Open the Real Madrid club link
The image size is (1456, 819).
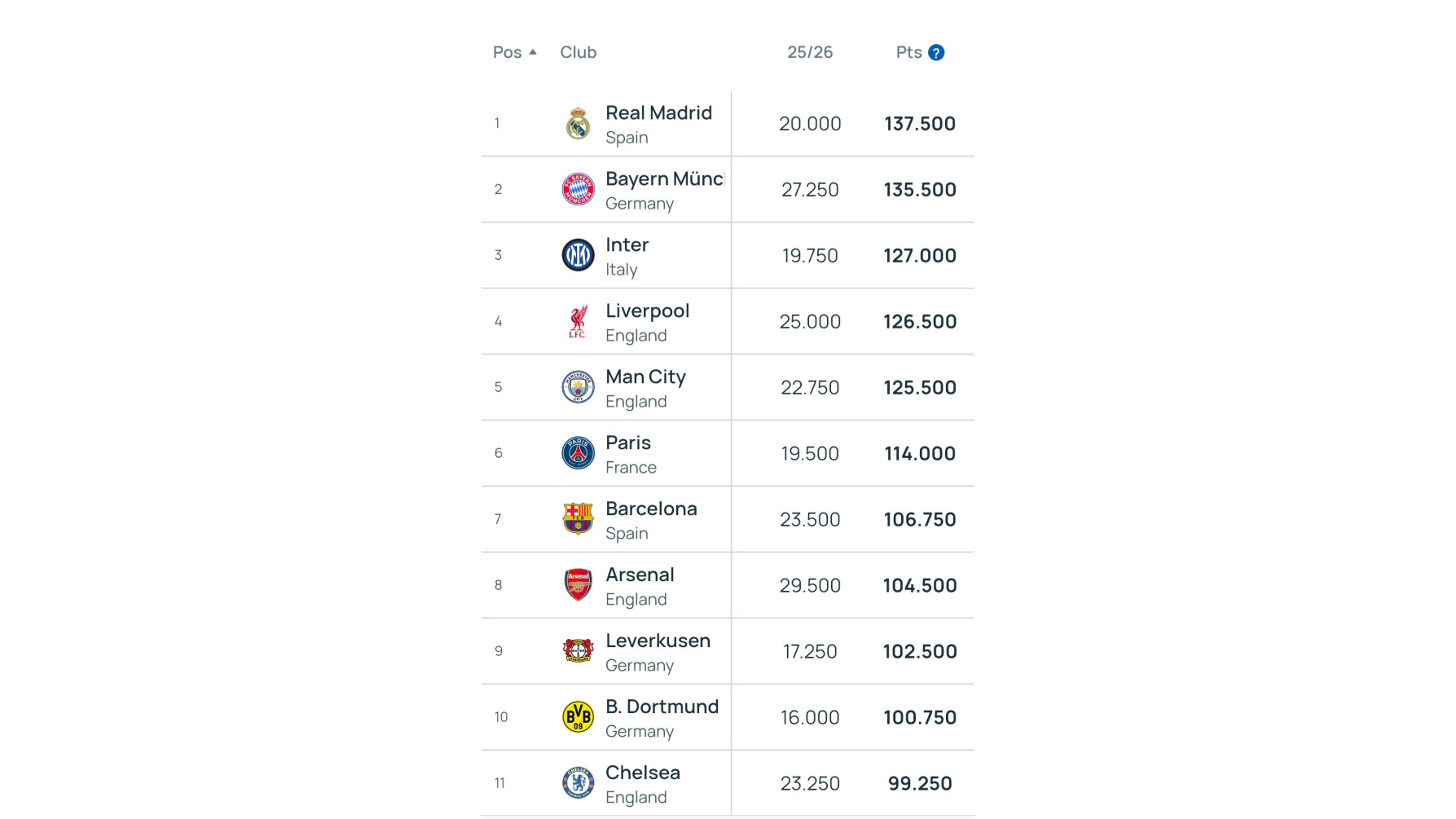pyautogui.click(x=658, y=113)
